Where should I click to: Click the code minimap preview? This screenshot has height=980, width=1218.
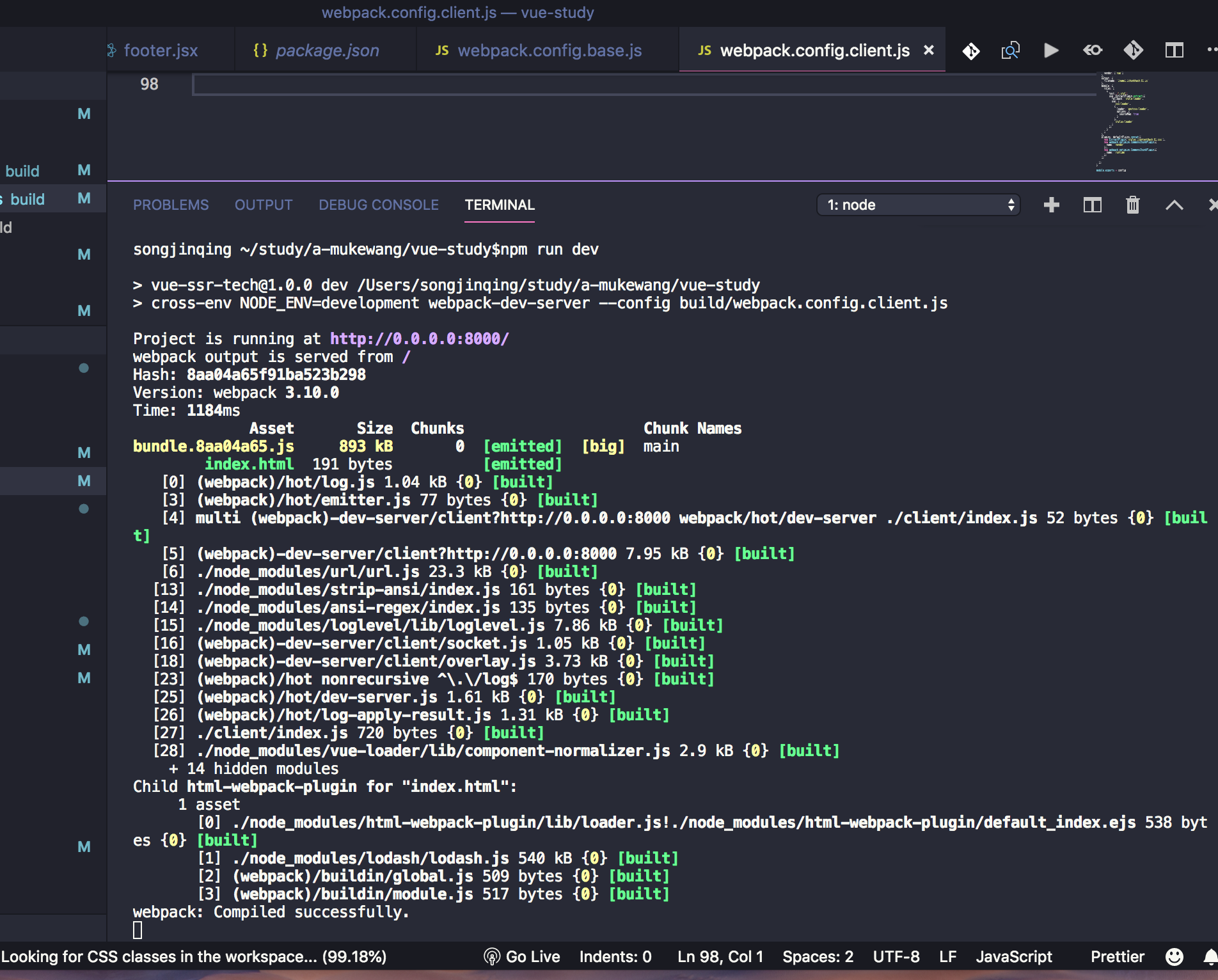pyautogui.click(x=1130, y=122)
